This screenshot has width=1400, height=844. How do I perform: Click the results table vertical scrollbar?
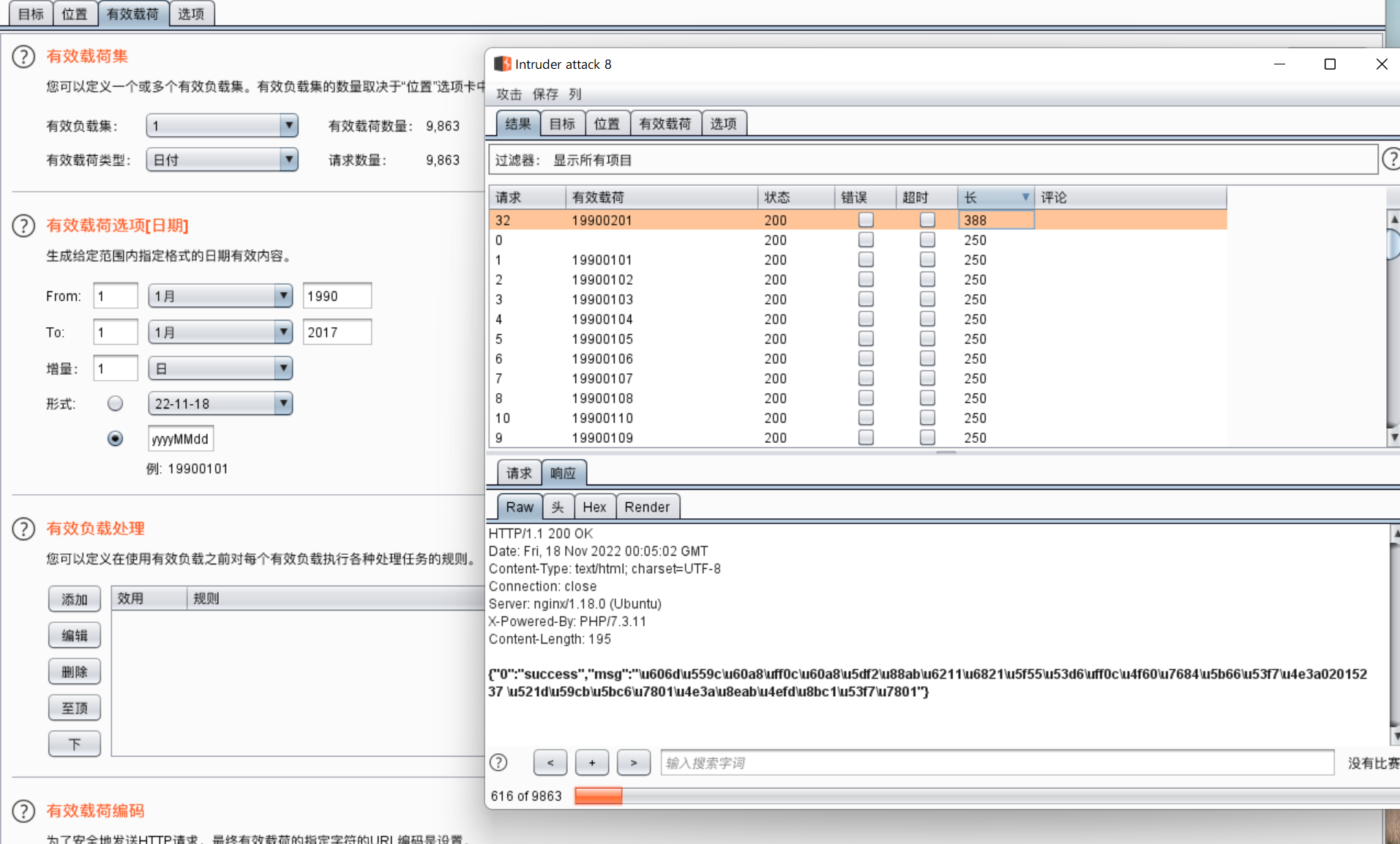point(1393,328)
